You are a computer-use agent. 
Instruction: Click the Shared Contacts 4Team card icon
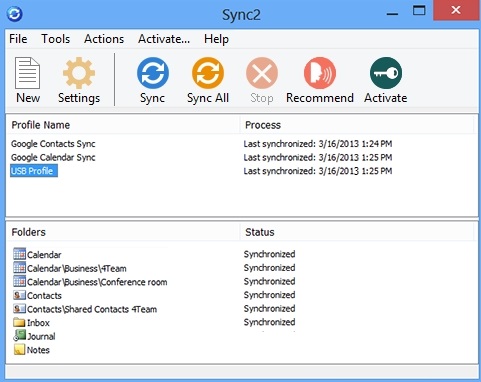tap(19, 309)
